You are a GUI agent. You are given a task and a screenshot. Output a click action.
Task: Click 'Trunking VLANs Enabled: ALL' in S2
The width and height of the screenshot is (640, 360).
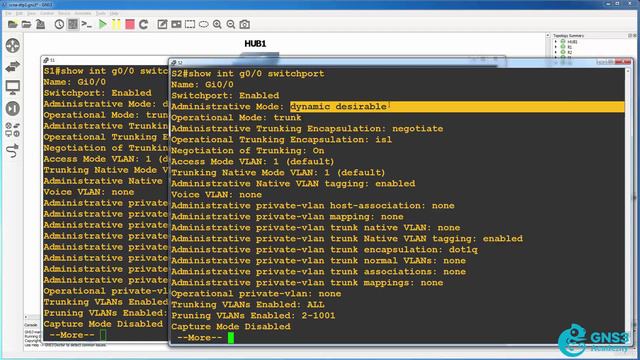click(247, 304)
